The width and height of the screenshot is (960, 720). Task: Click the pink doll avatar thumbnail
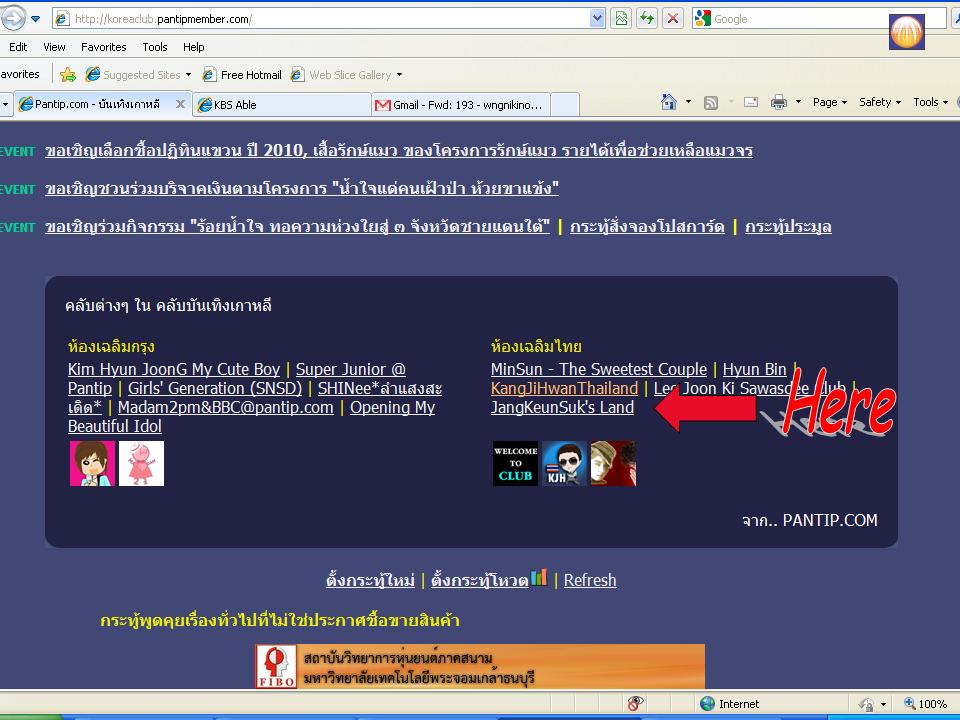click(141, 463)
